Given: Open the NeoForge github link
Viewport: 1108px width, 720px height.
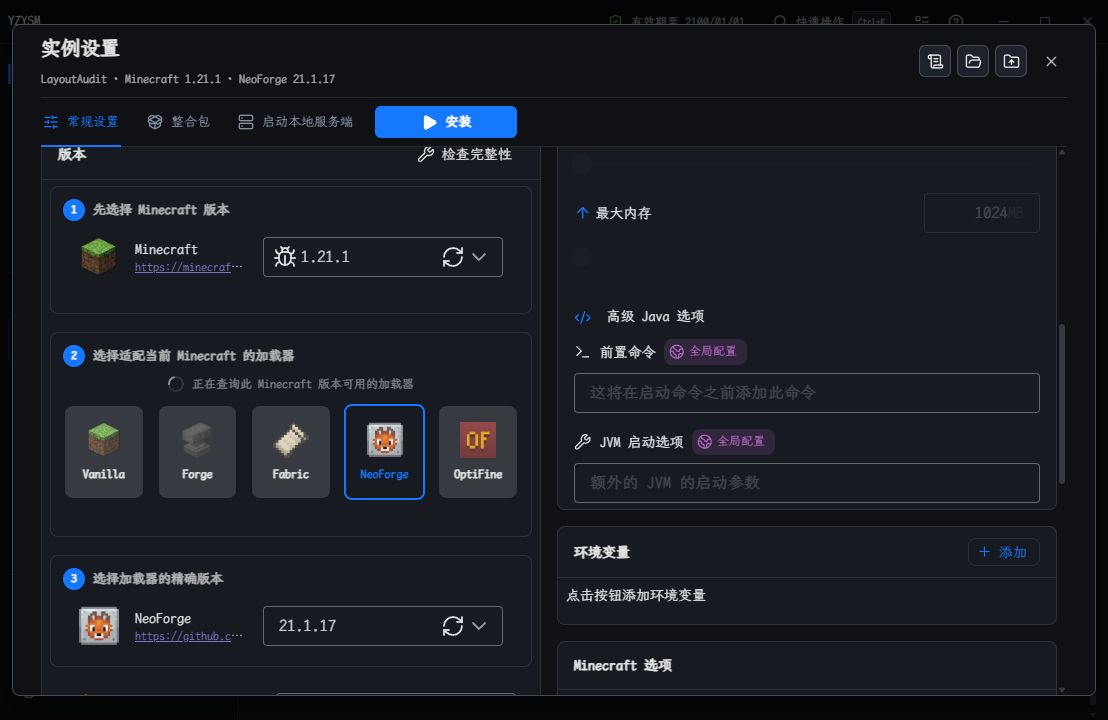Looking at the screenshot, I should (188, 636).
